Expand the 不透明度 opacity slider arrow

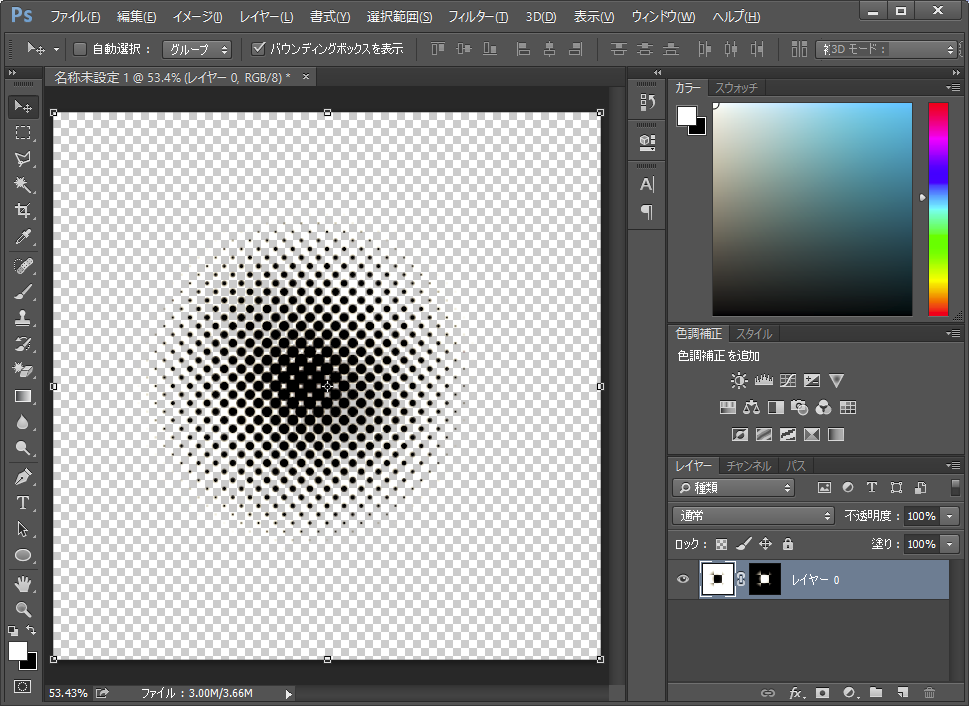click(949, 516)
